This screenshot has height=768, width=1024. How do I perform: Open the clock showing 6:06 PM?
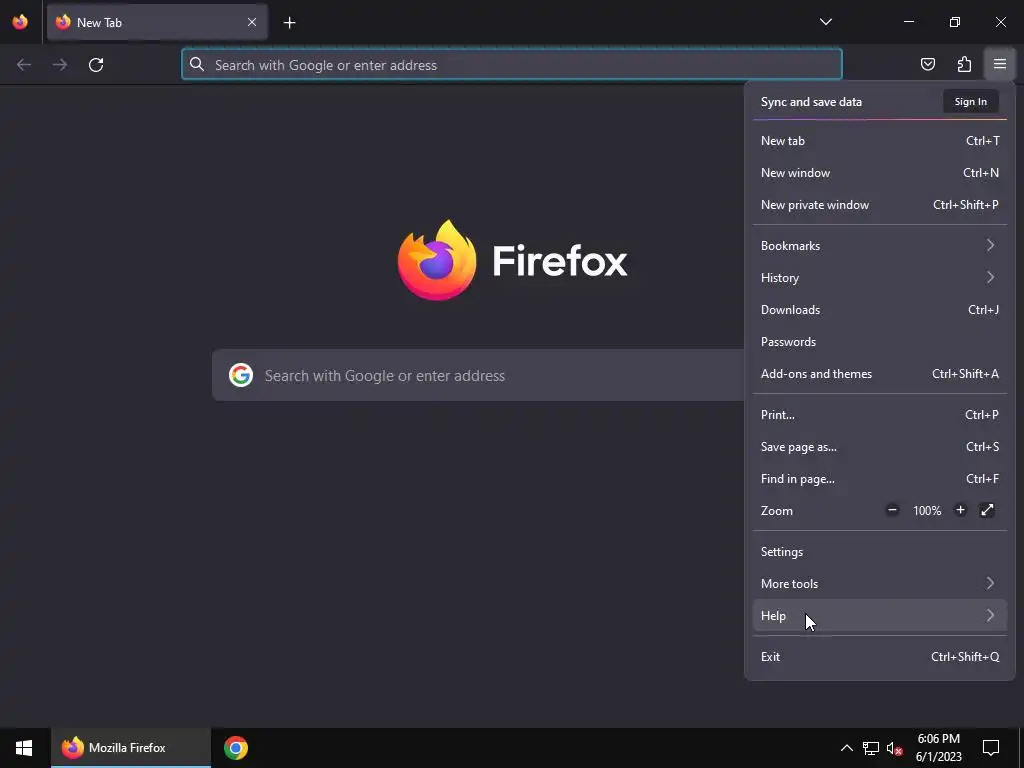pos(938,748)
